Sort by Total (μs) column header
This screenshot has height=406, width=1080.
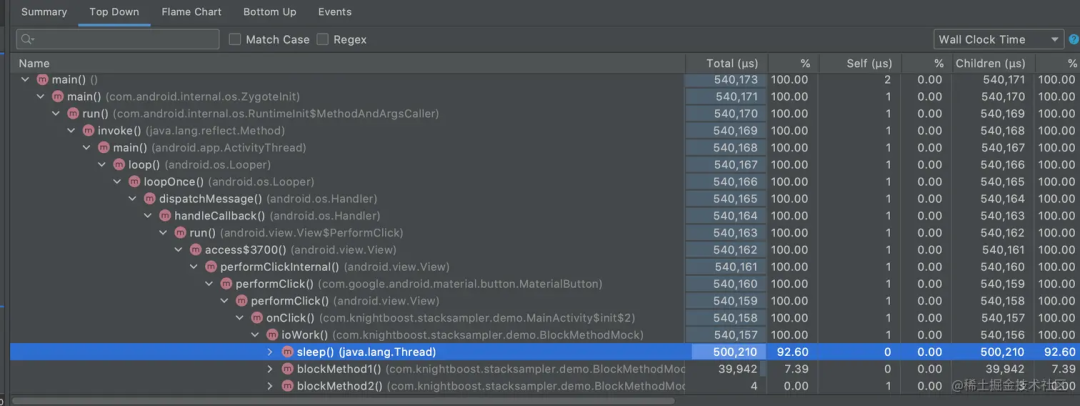tap(734, 63)
